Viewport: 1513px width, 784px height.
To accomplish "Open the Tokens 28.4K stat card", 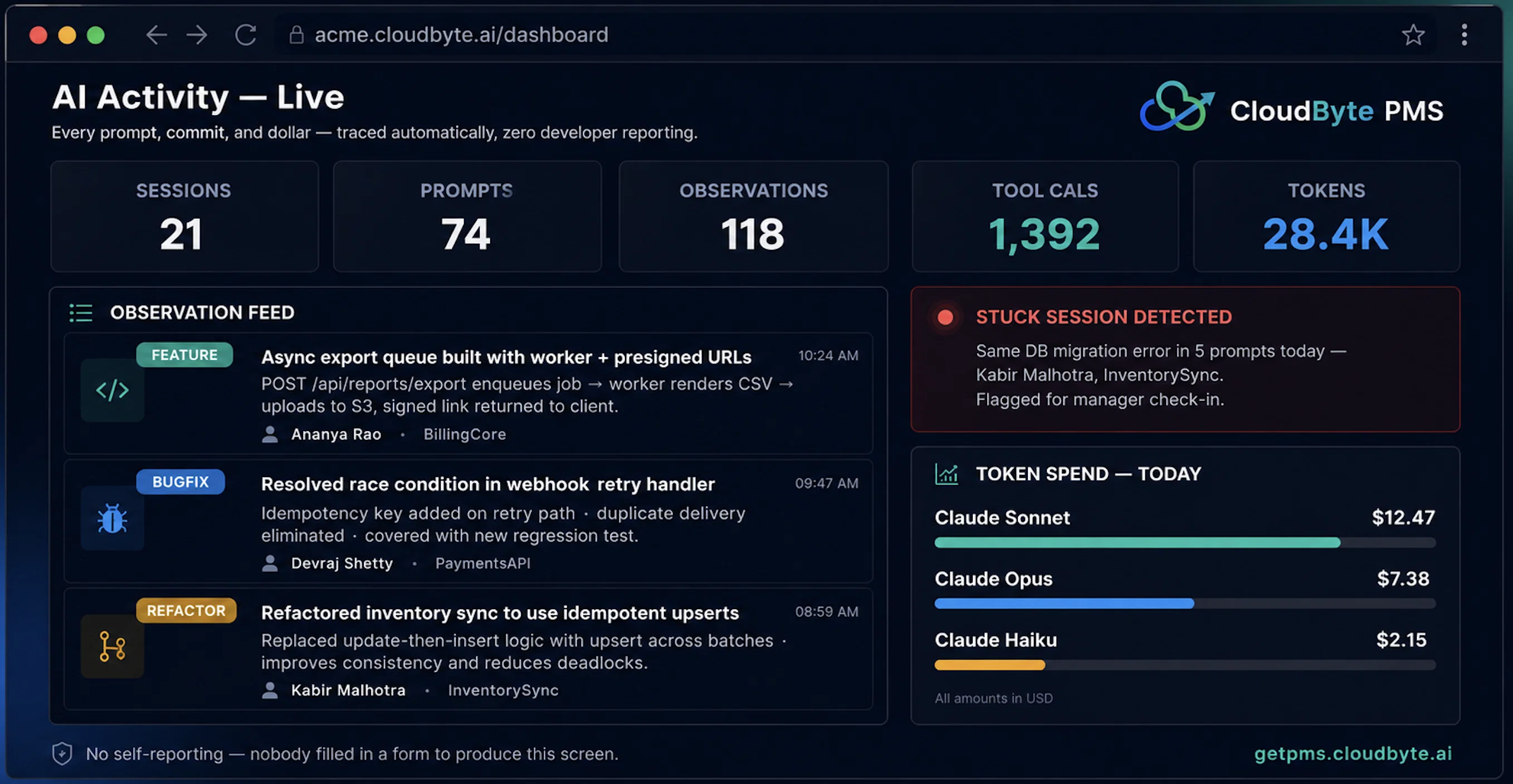I will click(1326, 216).
